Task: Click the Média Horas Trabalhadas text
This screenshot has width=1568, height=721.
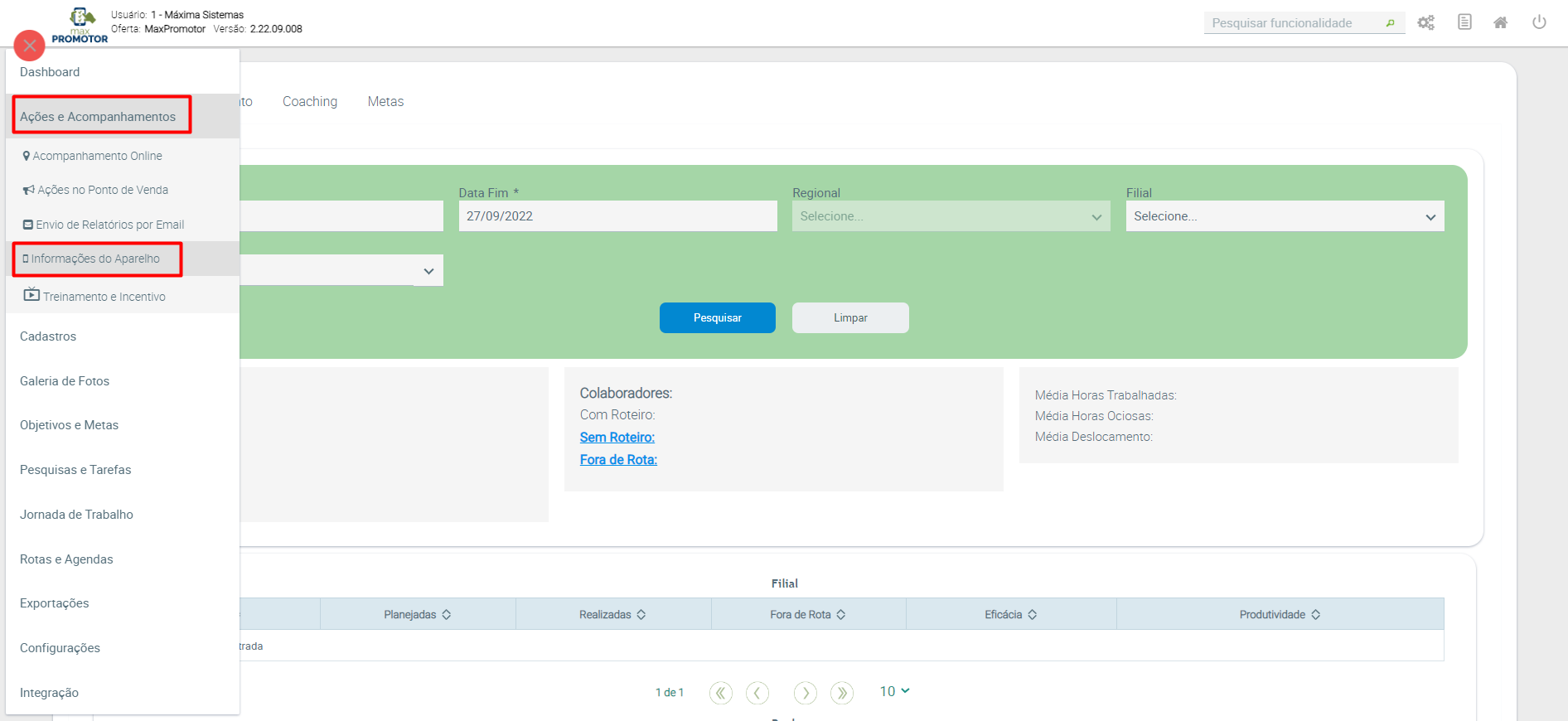Action: [1106, 395]
